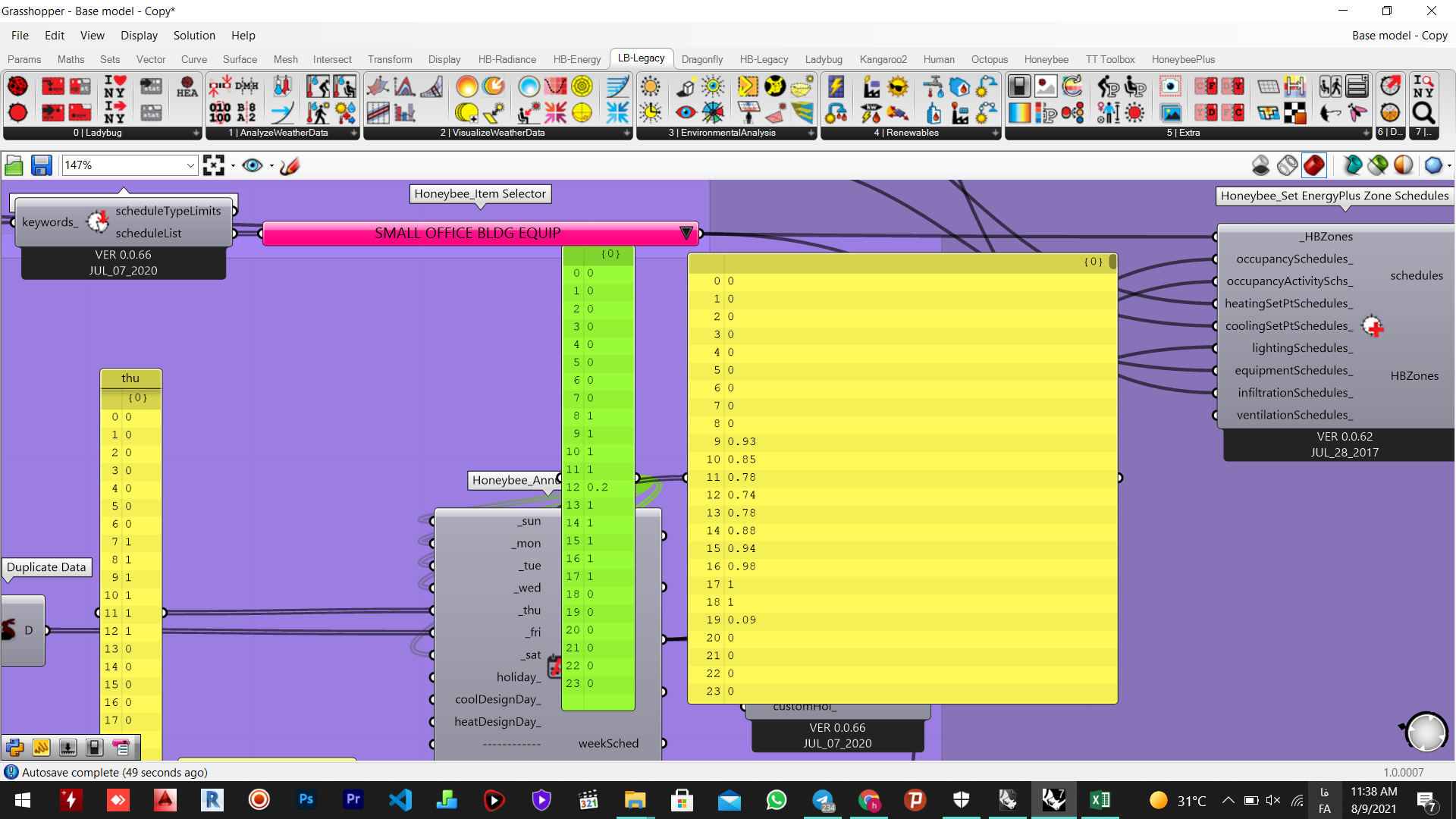Save document with blue floppy icon
Image resolution: width=1456 pixels, height=819 pixels.
pos(41,165)
